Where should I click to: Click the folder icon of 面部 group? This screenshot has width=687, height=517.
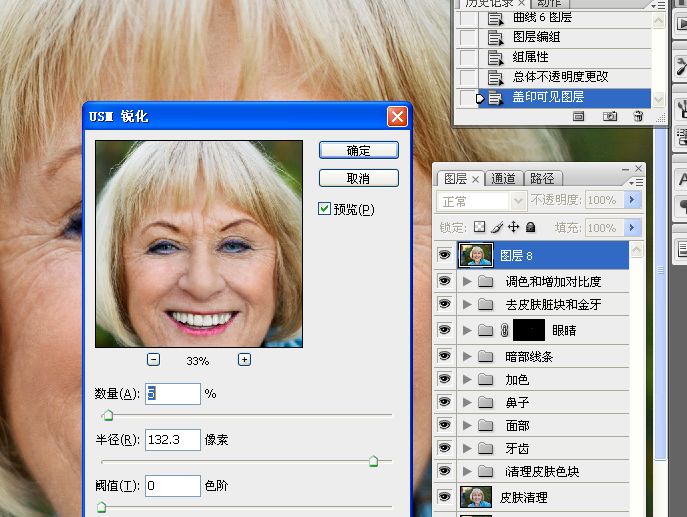[x=485, y=425]
